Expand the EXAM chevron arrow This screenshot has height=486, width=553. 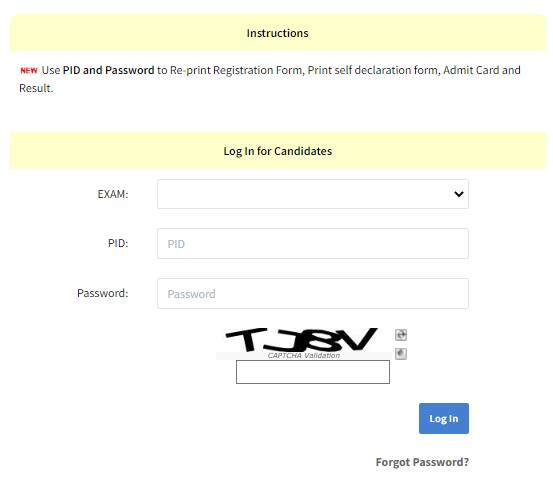(458, 194)
